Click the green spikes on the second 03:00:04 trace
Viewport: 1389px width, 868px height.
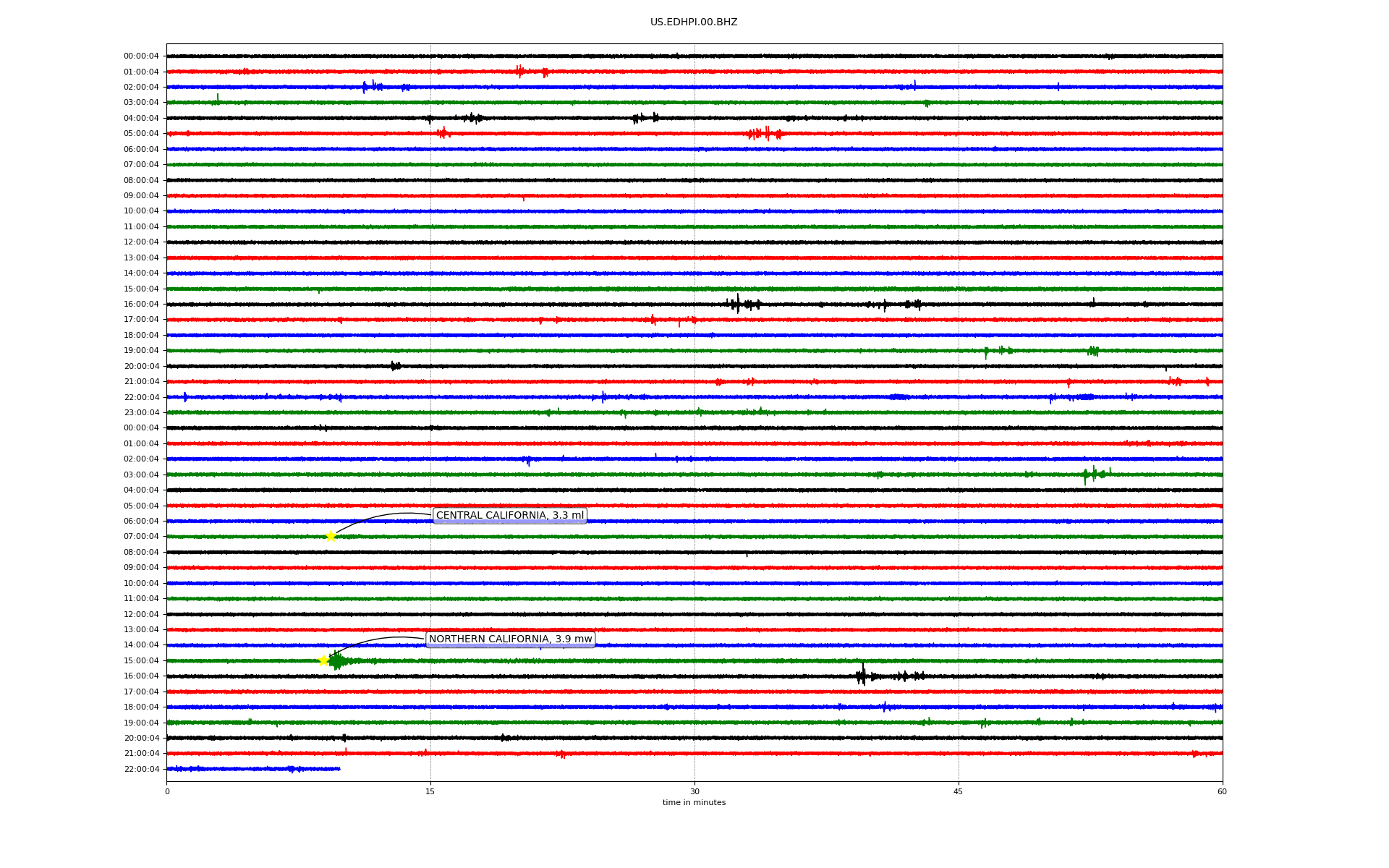1092,475
